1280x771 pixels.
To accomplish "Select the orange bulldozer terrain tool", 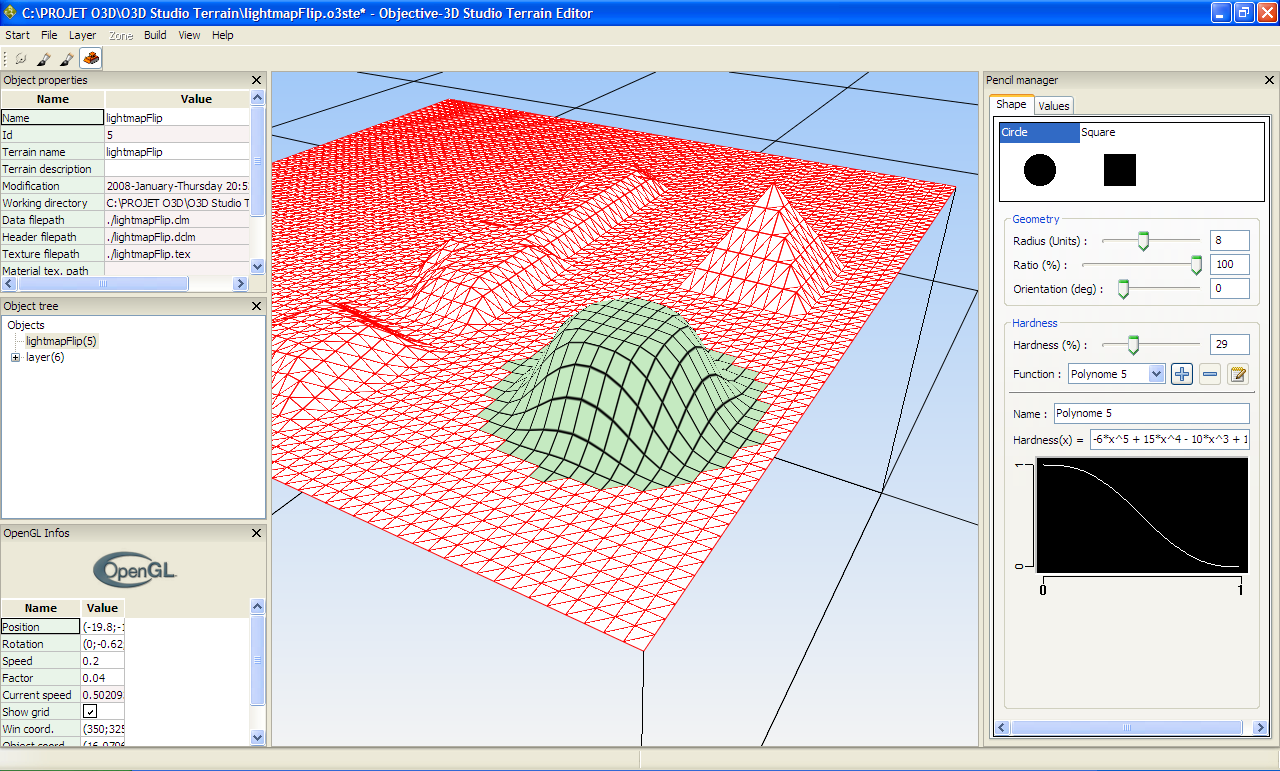I will click(x=91, y=59).
